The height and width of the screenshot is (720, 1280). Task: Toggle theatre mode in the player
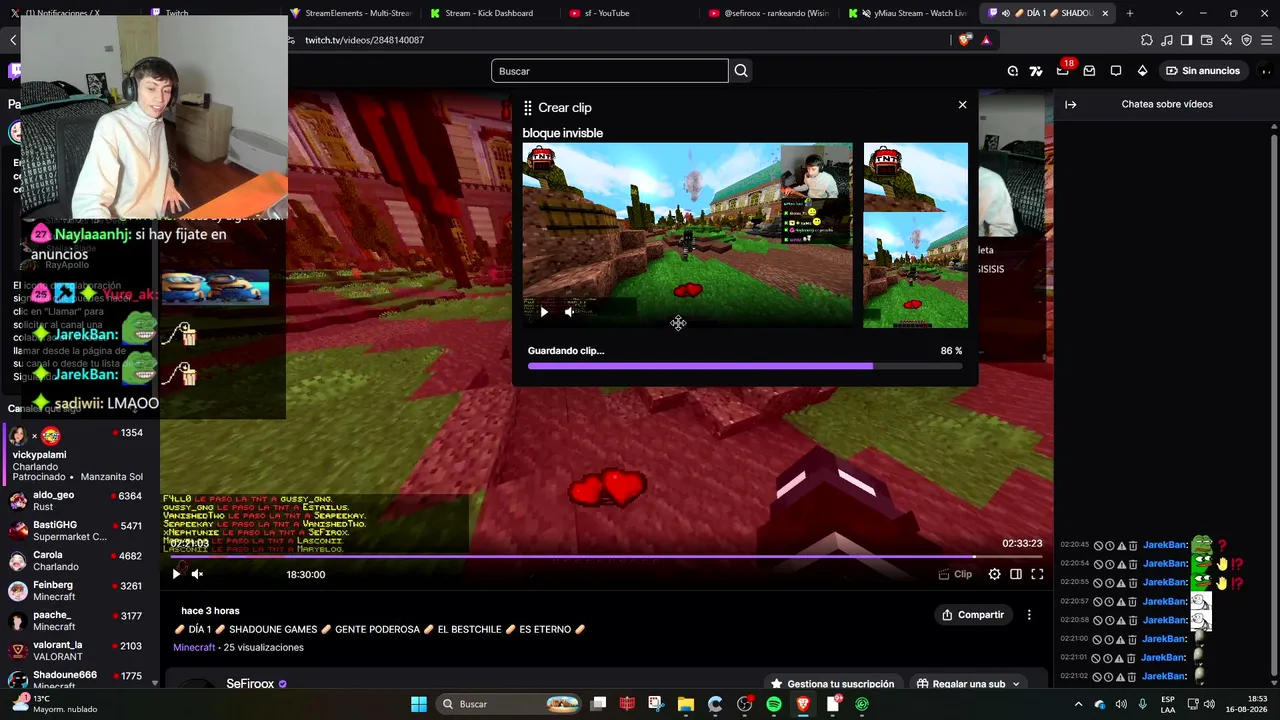(x=1016, y=574)
